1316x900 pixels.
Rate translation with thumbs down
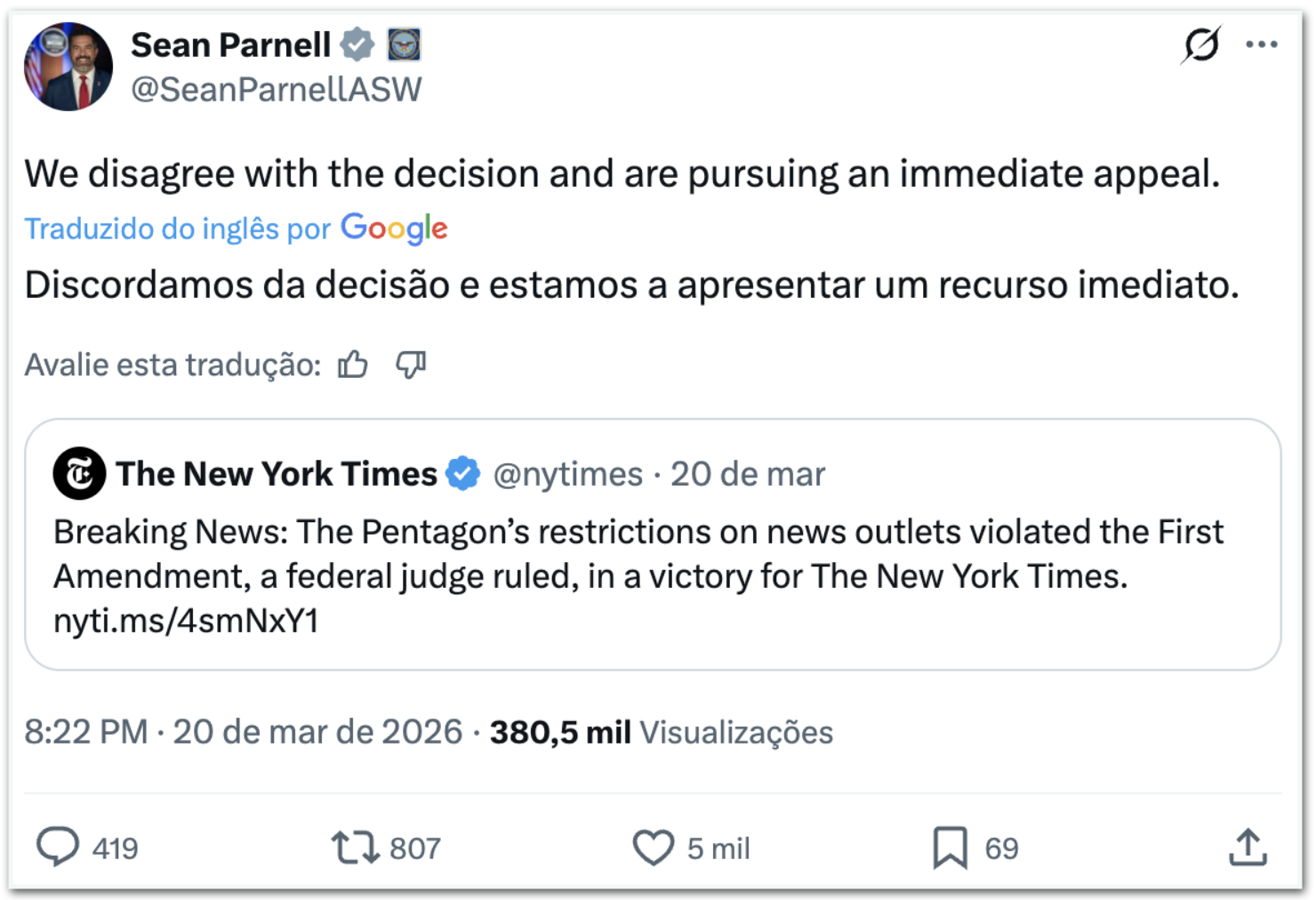point(411,365)
